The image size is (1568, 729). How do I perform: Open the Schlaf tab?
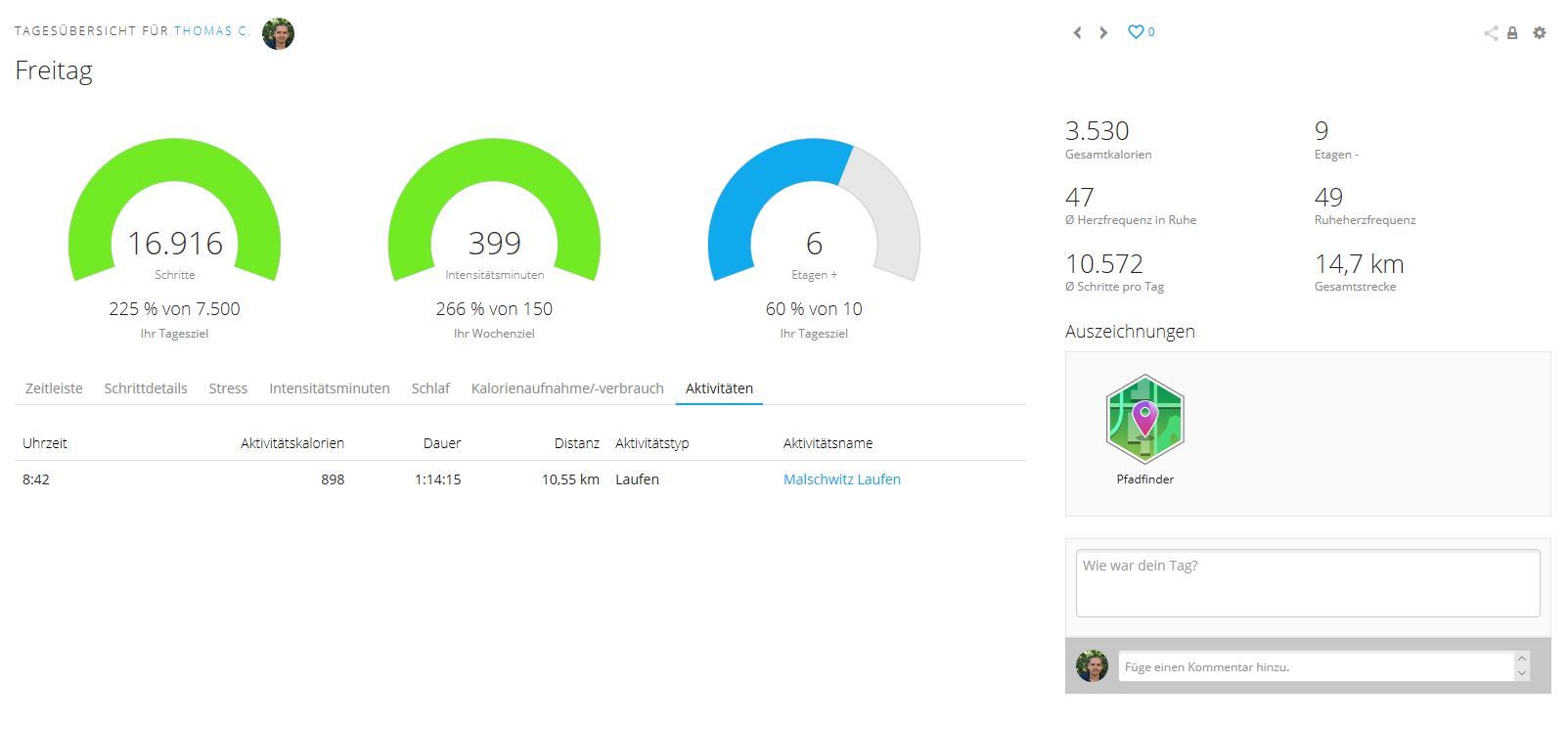pos(430,388)
